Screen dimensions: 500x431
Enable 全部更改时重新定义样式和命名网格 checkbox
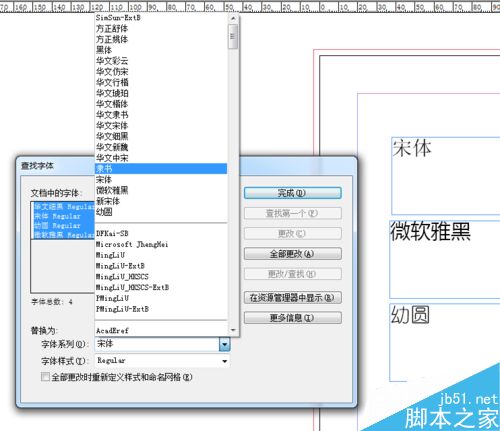click(x=45, y=377)
